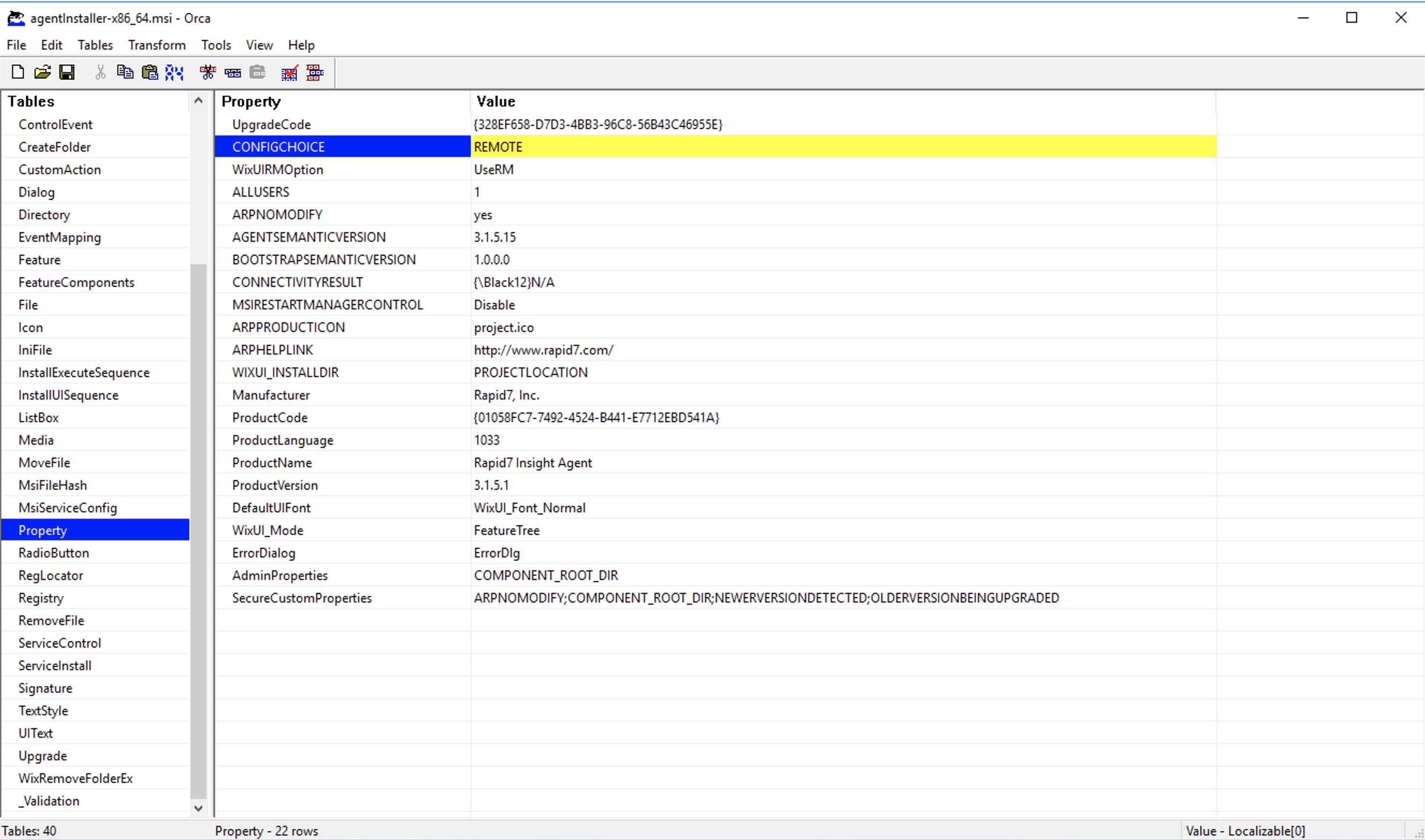Click the red-blue tables icon in toolbar
This screenshot has height=840, width=1425.
tap(314, 73)
